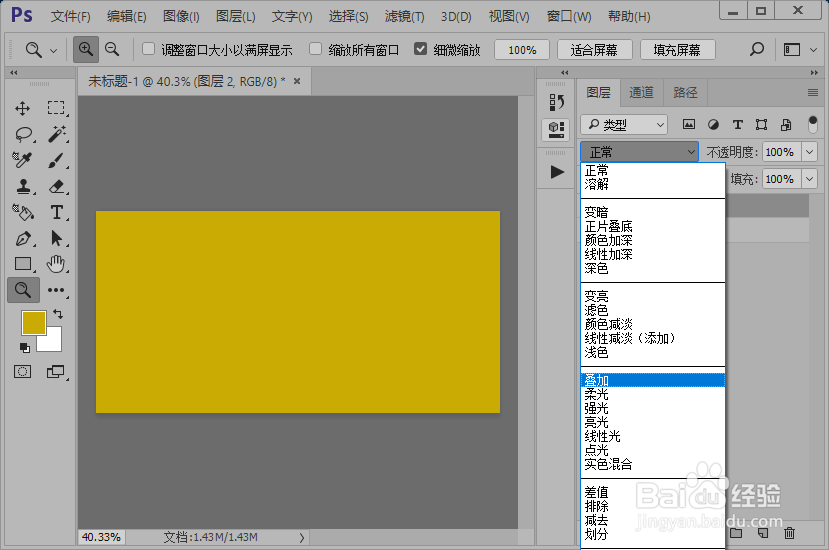Open the 图层(L) menu

[x=236, y=16]
